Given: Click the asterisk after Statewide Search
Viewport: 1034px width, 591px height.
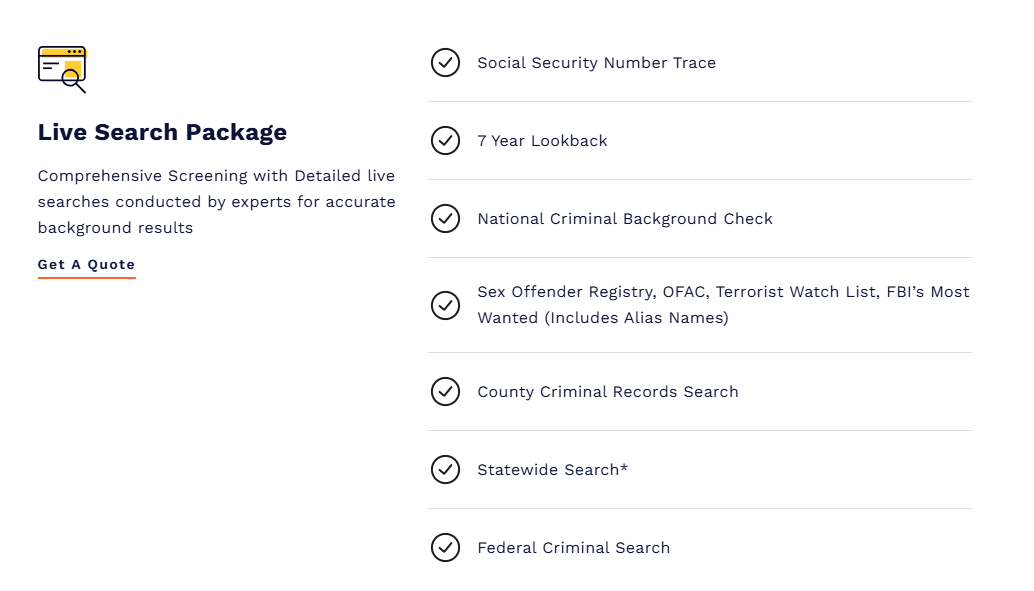Looking at the screenshot, I should pyautogui.click(x=624, y=467).
